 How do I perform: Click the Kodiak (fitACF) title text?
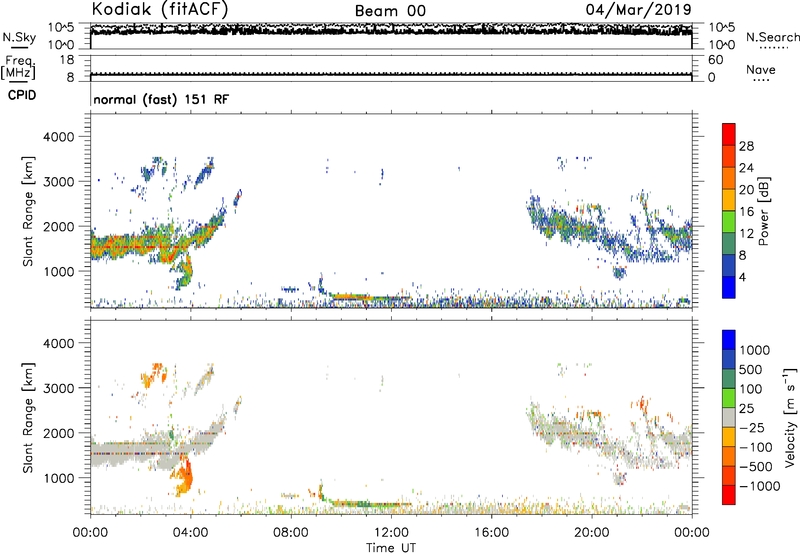click(x=160, y=10)
